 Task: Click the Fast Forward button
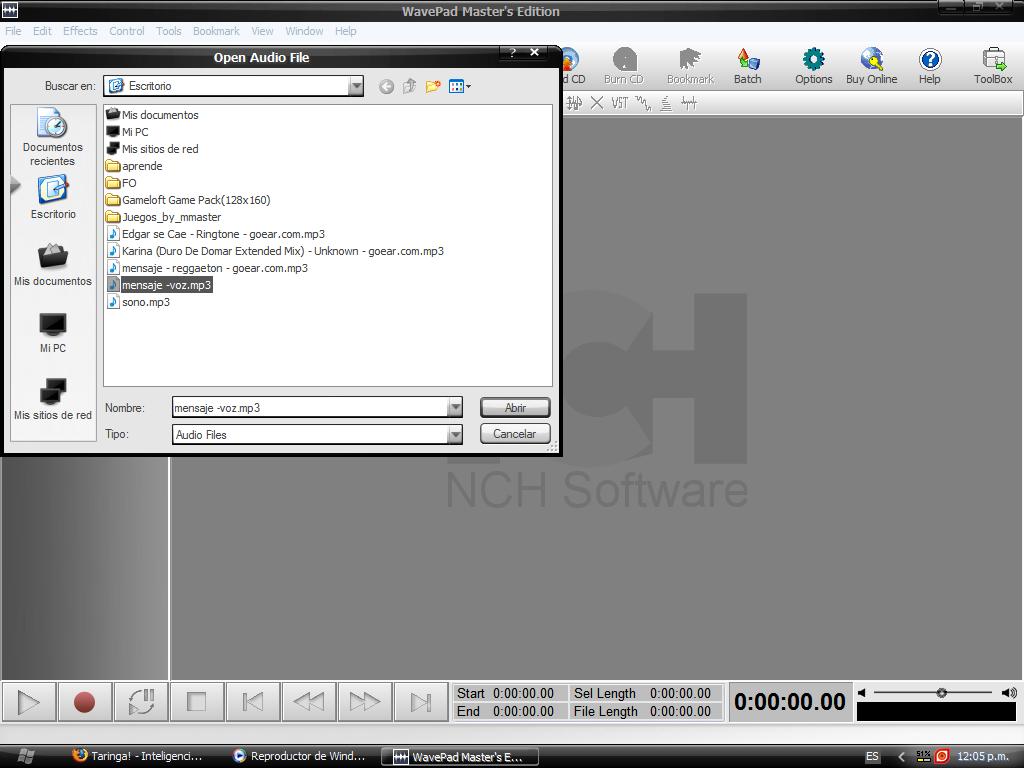coord(365,702)
